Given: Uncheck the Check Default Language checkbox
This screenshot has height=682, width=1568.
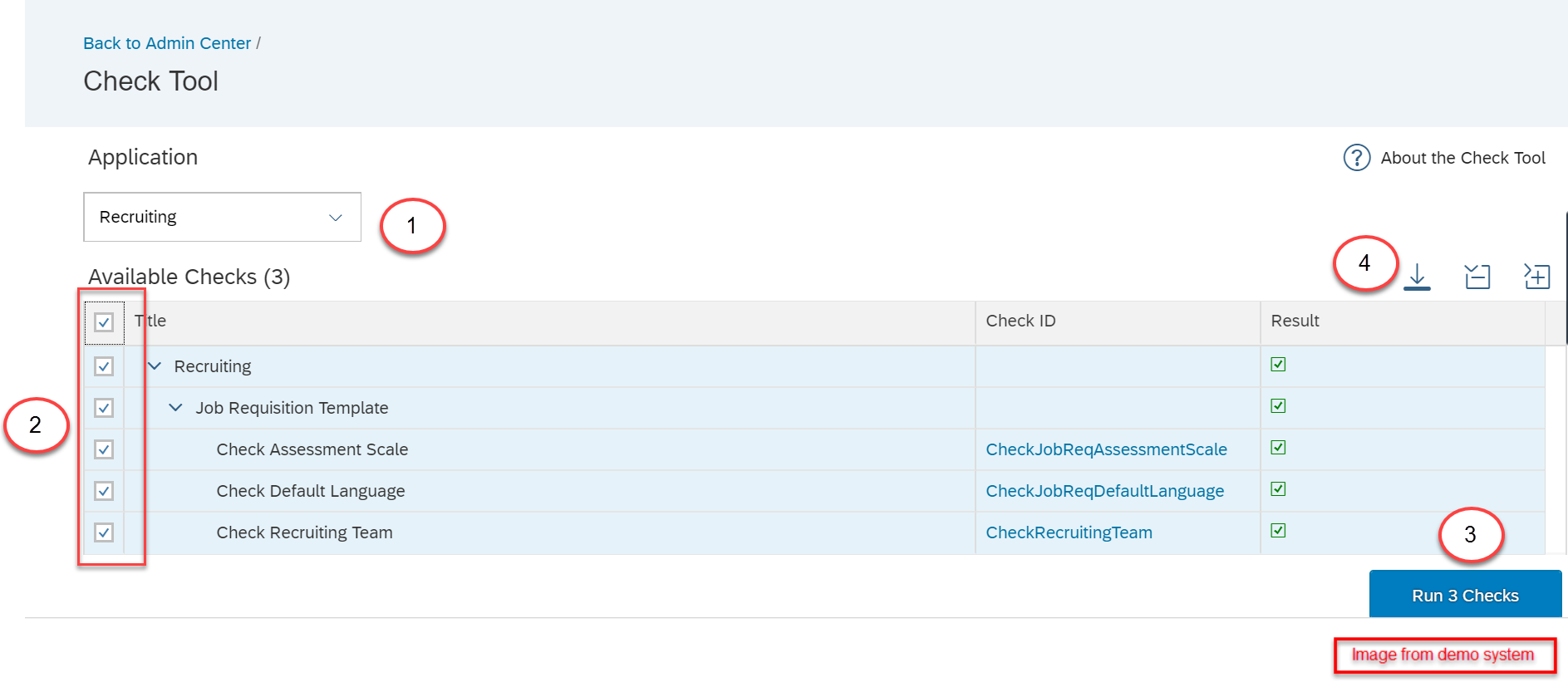Looking at the screenshot, I should click(104, 491).
